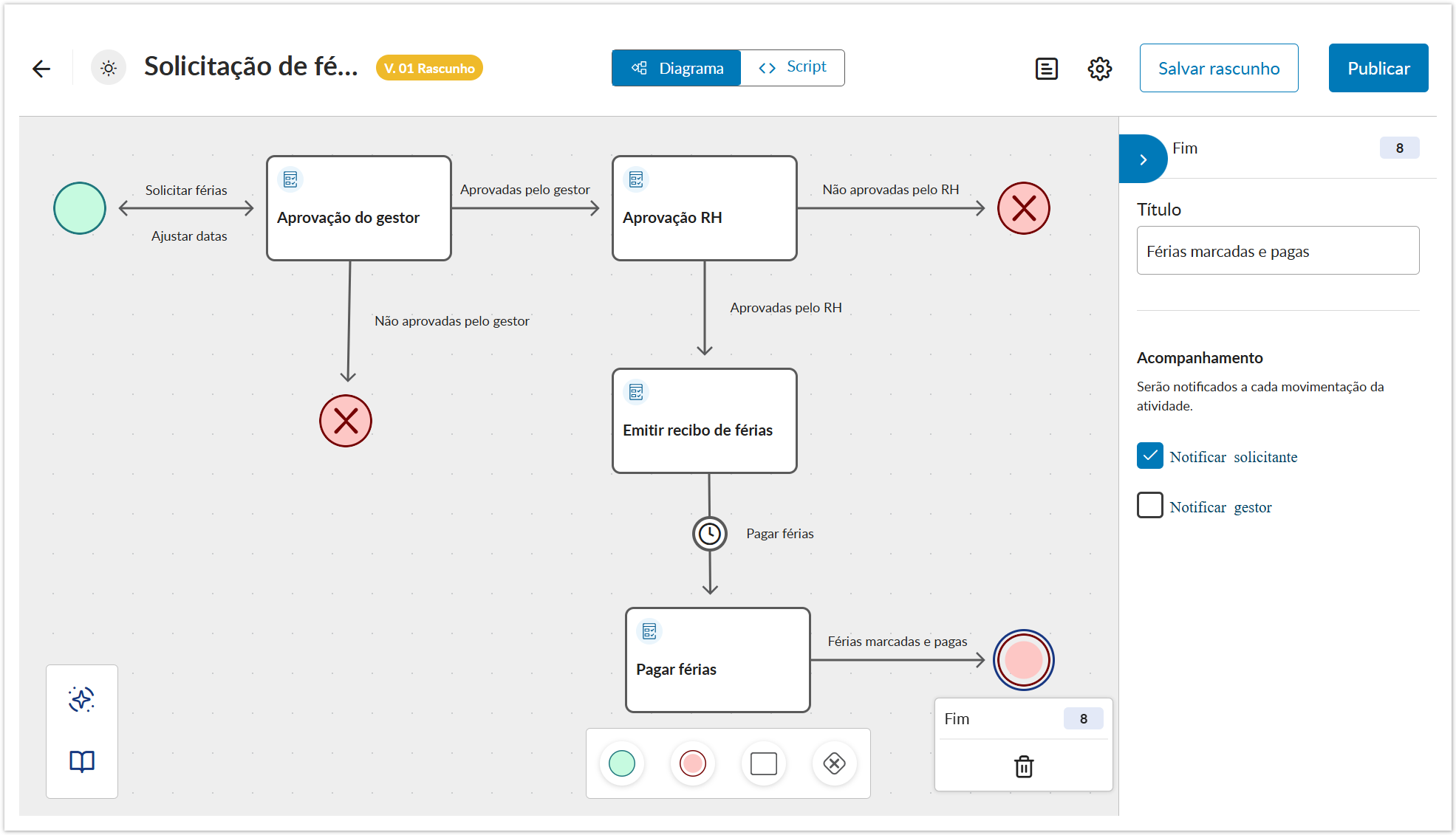The image size is (1456, 835).
Task: Add a rectangle task from palette
Action: pyautogui.click(x=763, y=763)
